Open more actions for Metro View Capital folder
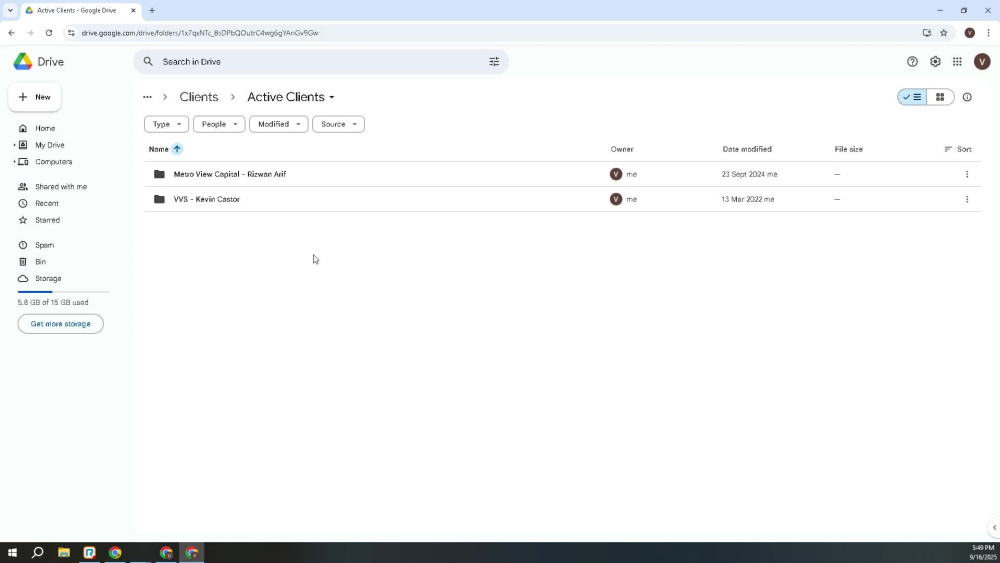 click(x=966, y=174)
